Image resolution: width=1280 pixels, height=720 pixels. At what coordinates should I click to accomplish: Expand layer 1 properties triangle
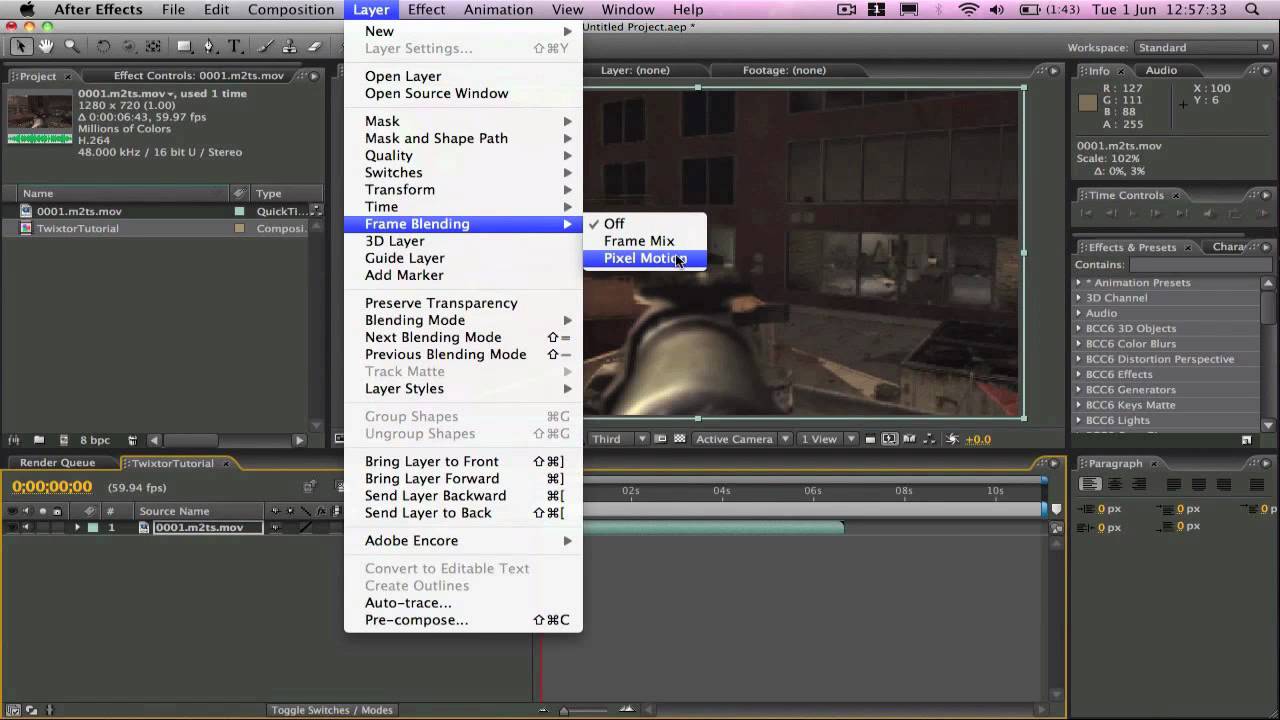pos(77,528)
